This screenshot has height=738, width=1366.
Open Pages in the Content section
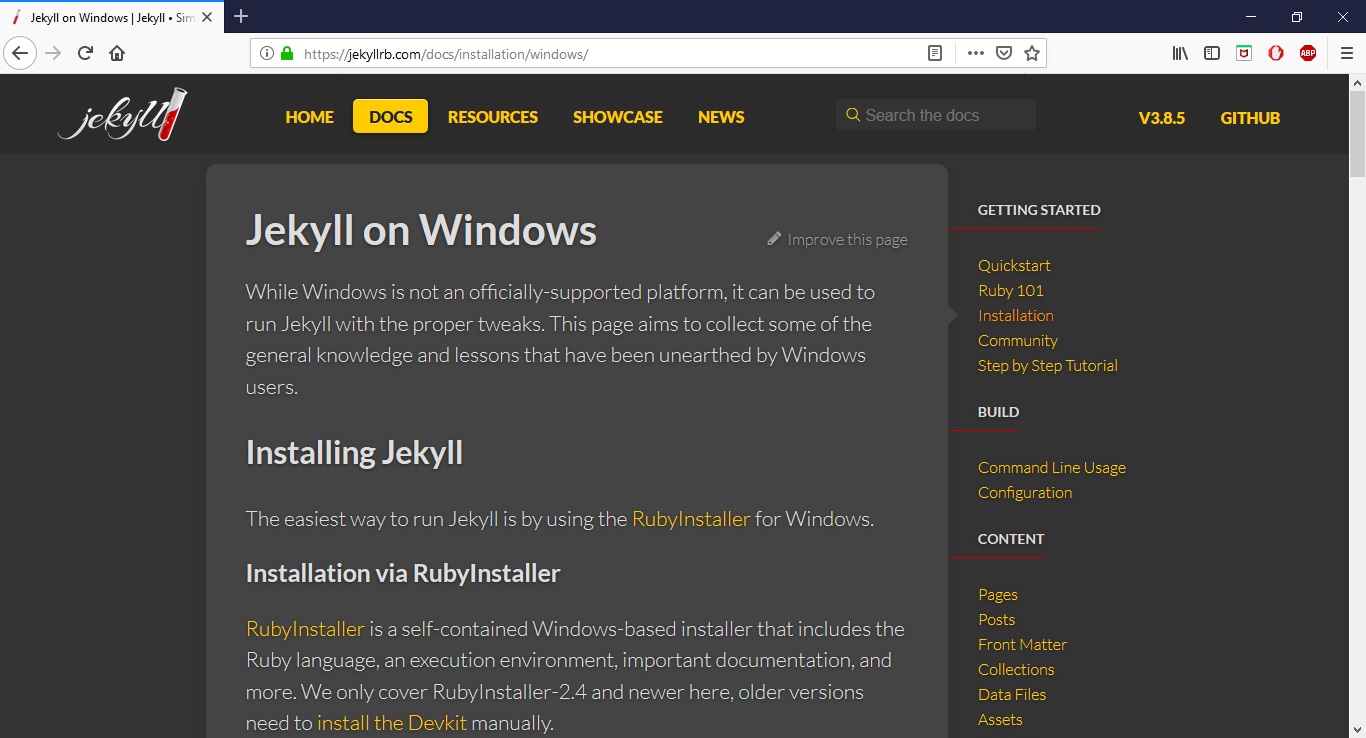pyautogui.click(x=998, y=594)
